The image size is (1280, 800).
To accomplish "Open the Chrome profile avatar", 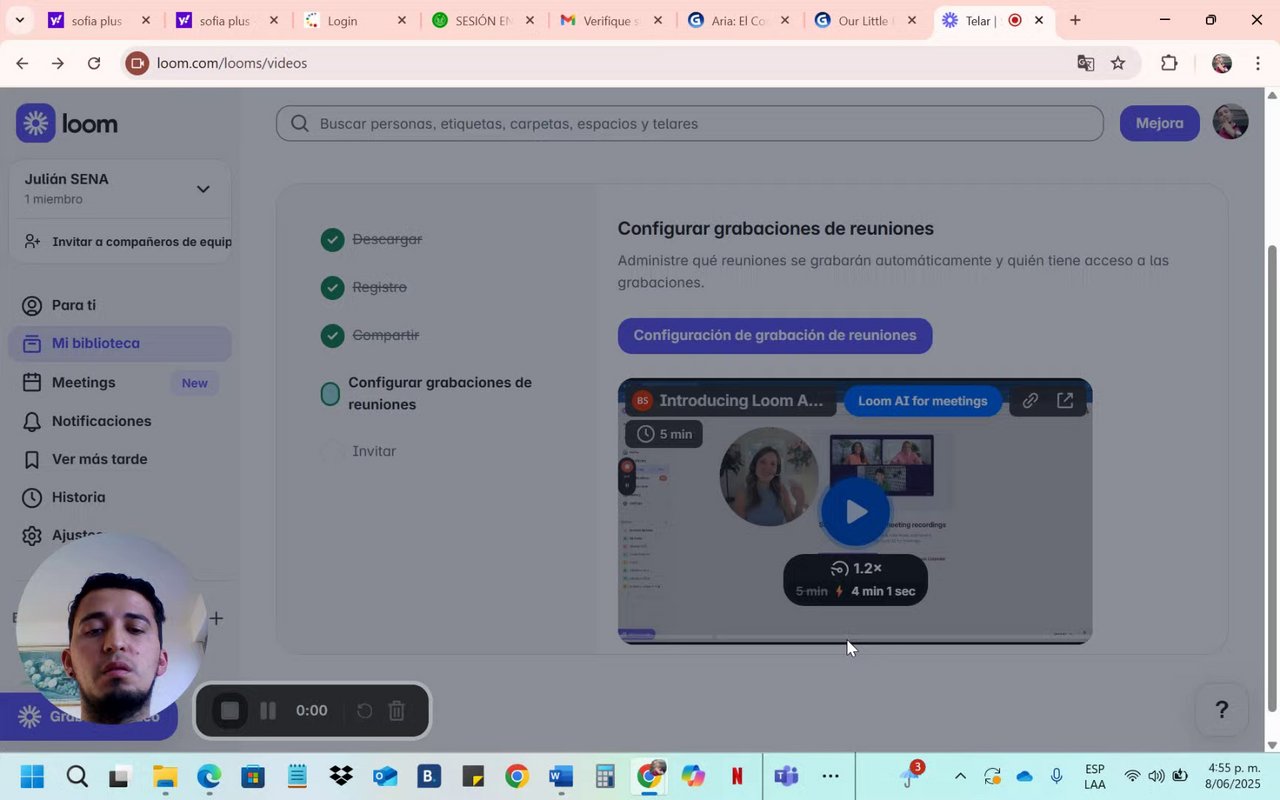I will (1221, 63).
